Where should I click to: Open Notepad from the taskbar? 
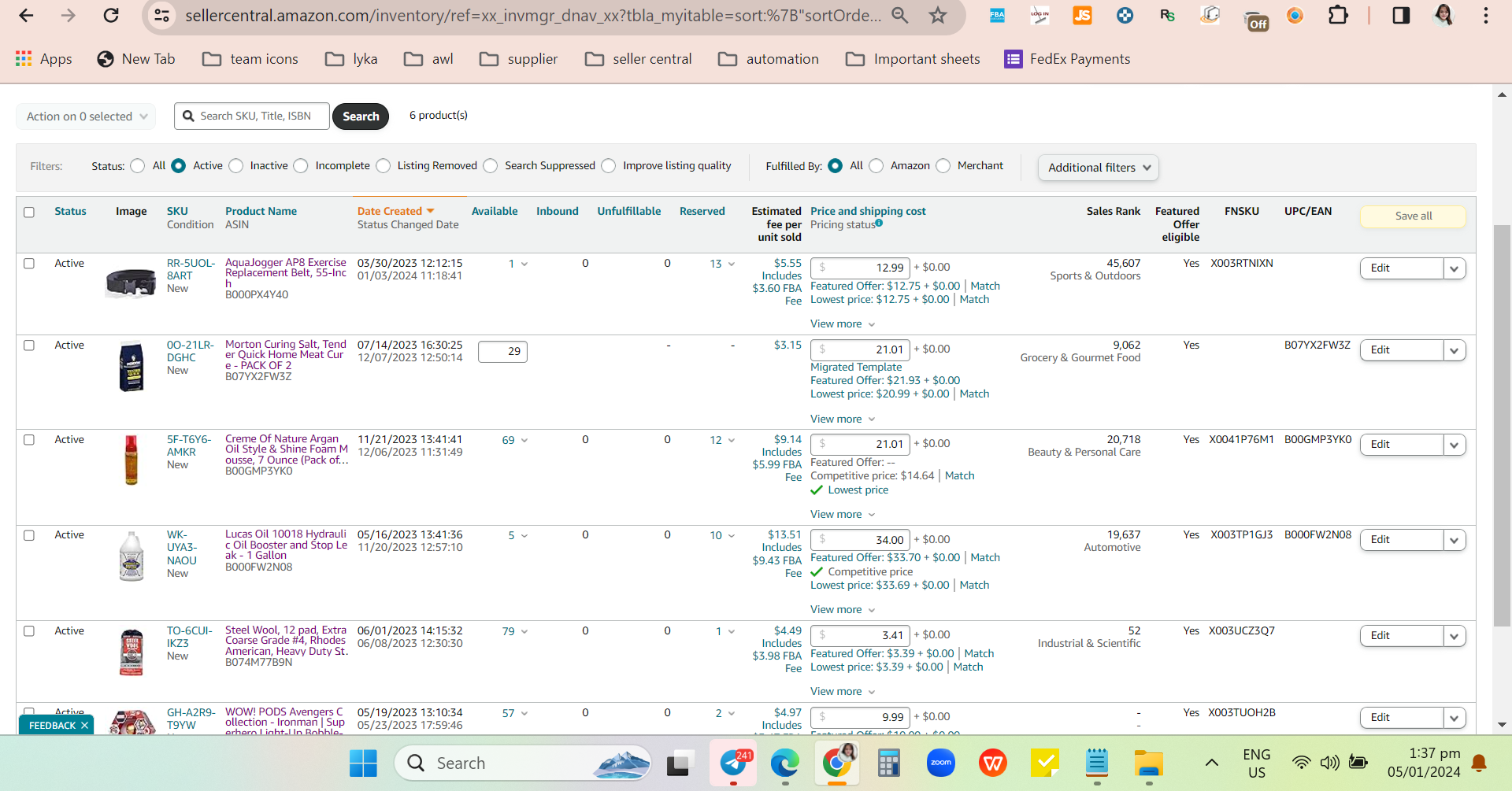pyautogui.click(x=1097, y=763)
